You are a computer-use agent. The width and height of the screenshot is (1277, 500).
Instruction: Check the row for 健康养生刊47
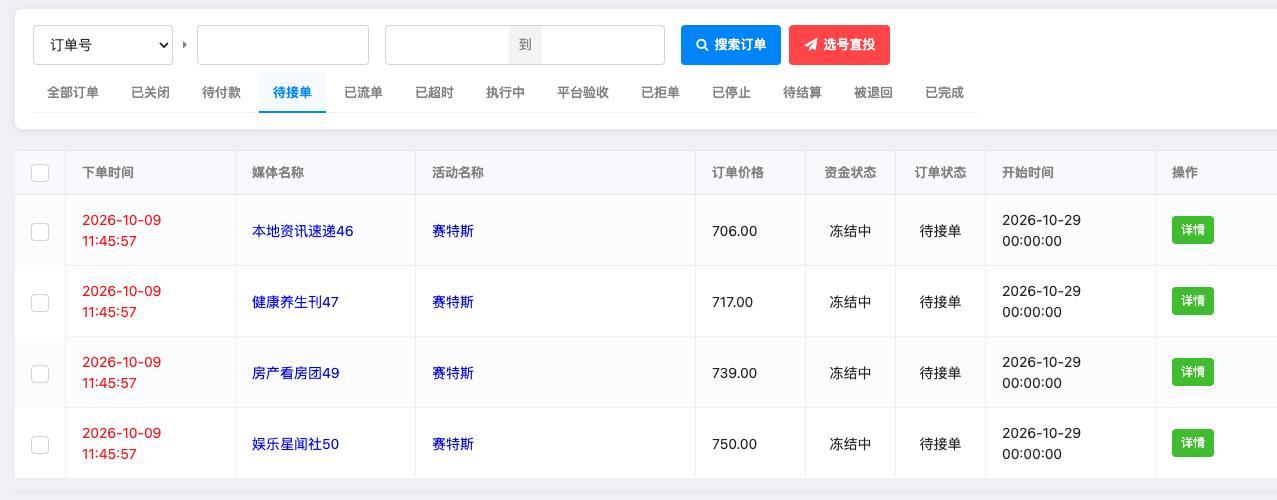pos(40,302)
